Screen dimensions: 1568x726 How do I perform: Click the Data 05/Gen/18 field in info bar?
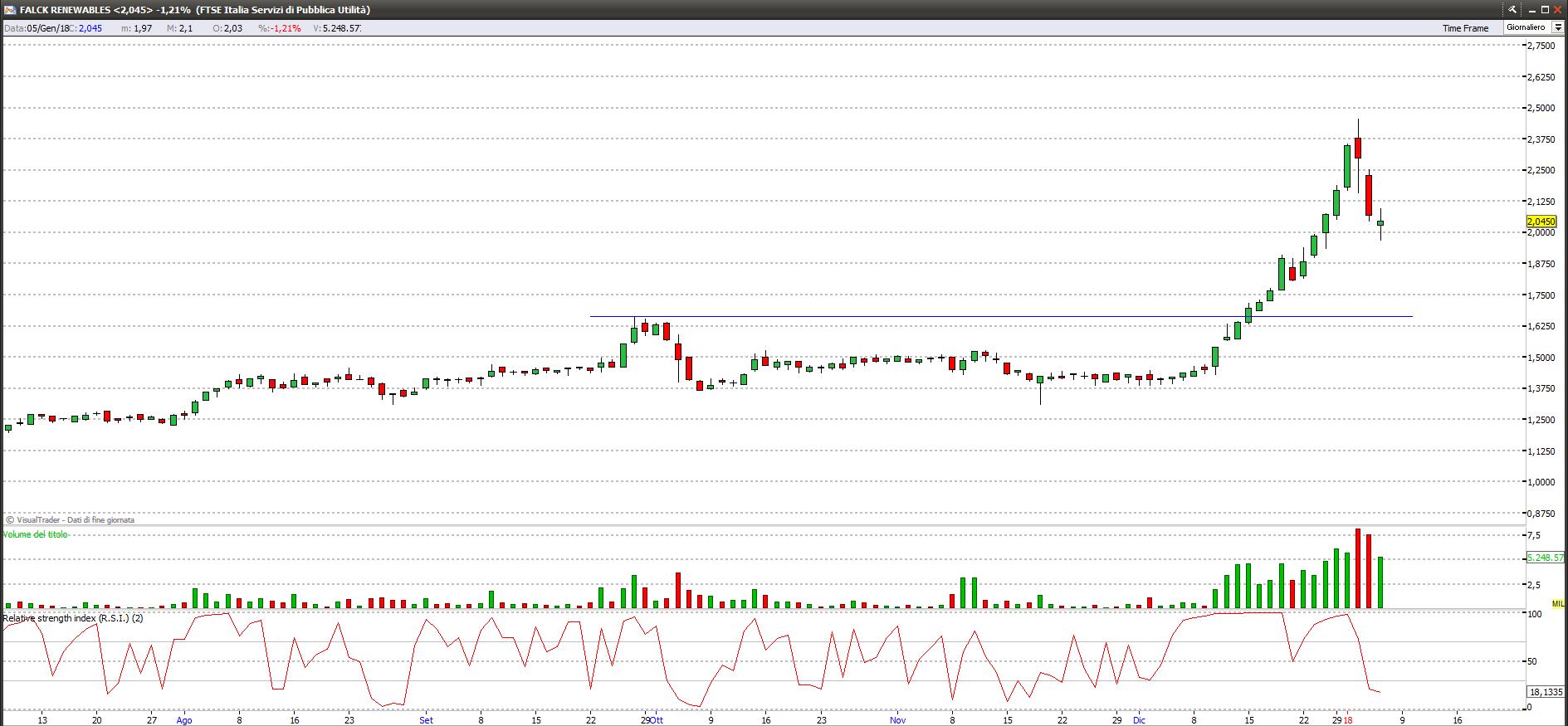coord(37,28)
